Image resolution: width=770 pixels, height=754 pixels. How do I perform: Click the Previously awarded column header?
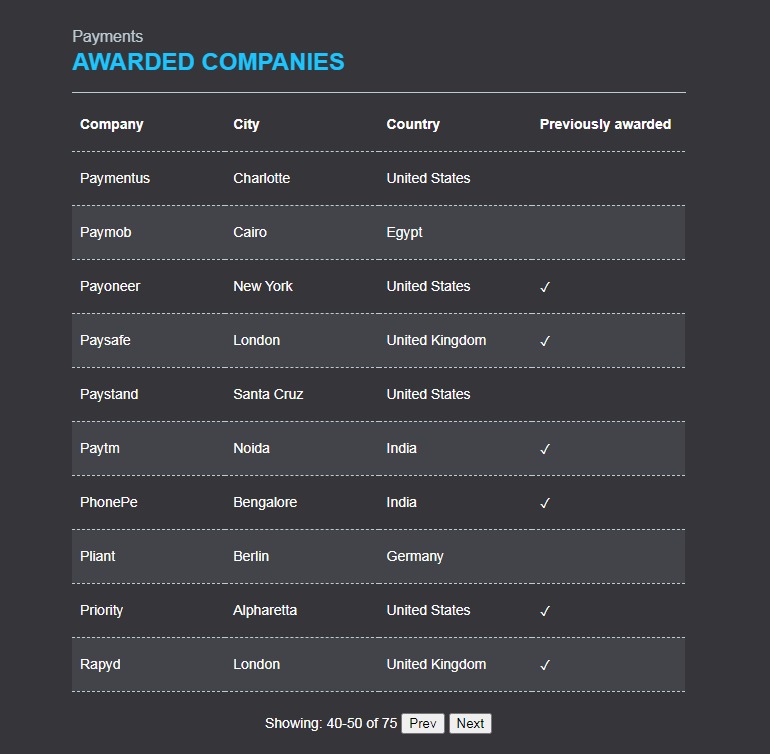[x=605, y=124]
